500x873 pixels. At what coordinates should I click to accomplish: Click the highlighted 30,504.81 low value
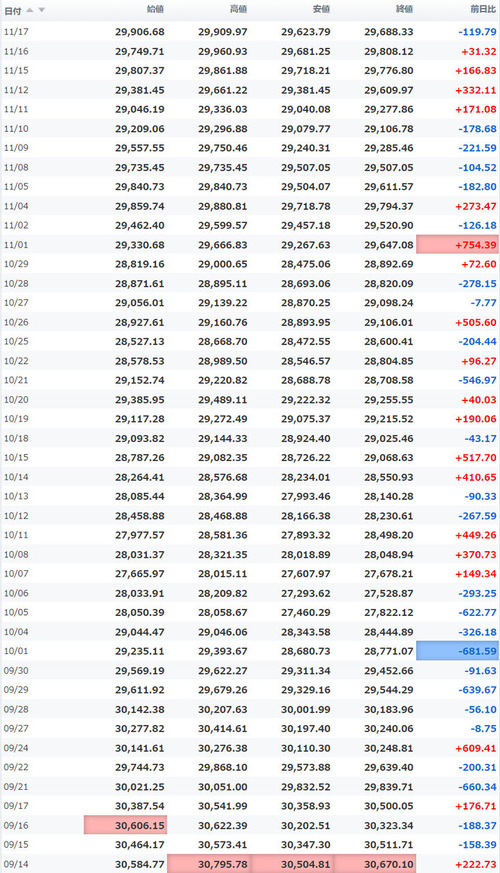click(x=292, y=864)
